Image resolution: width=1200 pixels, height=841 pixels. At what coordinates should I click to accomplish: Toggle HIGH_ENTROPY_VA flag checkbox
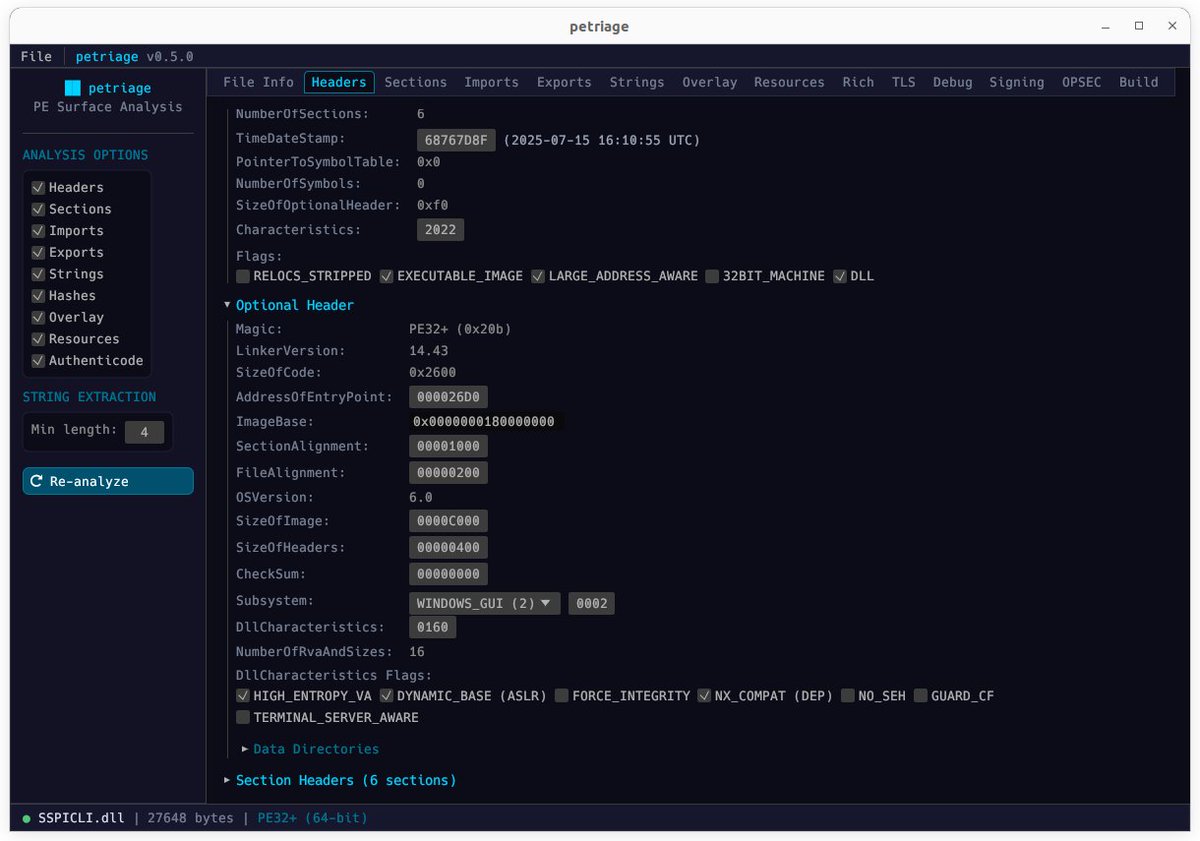pos(243,696)
